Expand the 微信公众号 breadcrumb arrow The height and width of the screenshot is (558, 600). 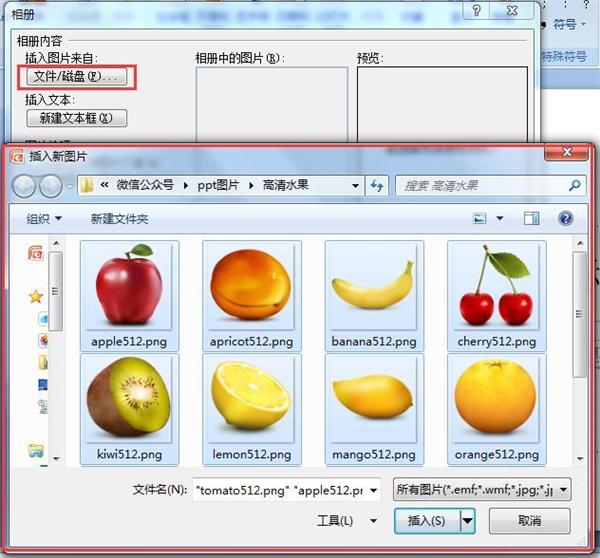[x=186, y=186]
